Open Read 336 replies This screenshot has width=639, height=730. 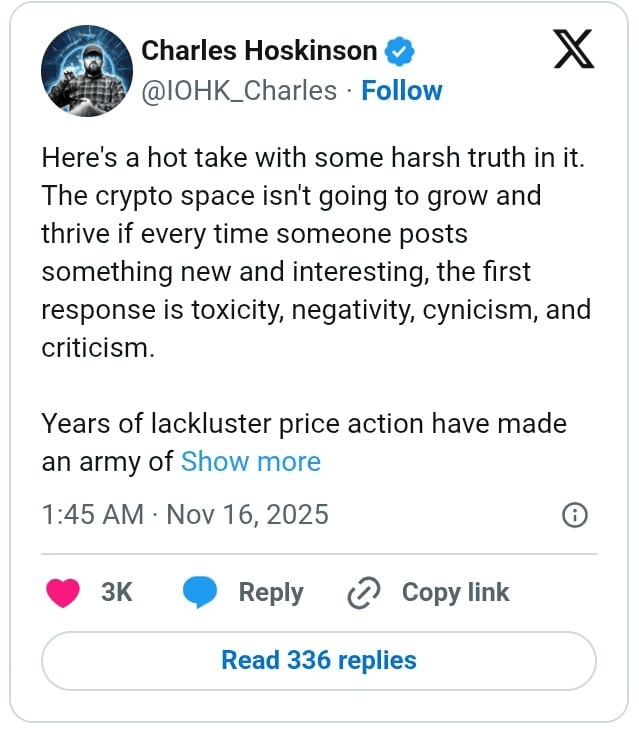tap(319, 660)
